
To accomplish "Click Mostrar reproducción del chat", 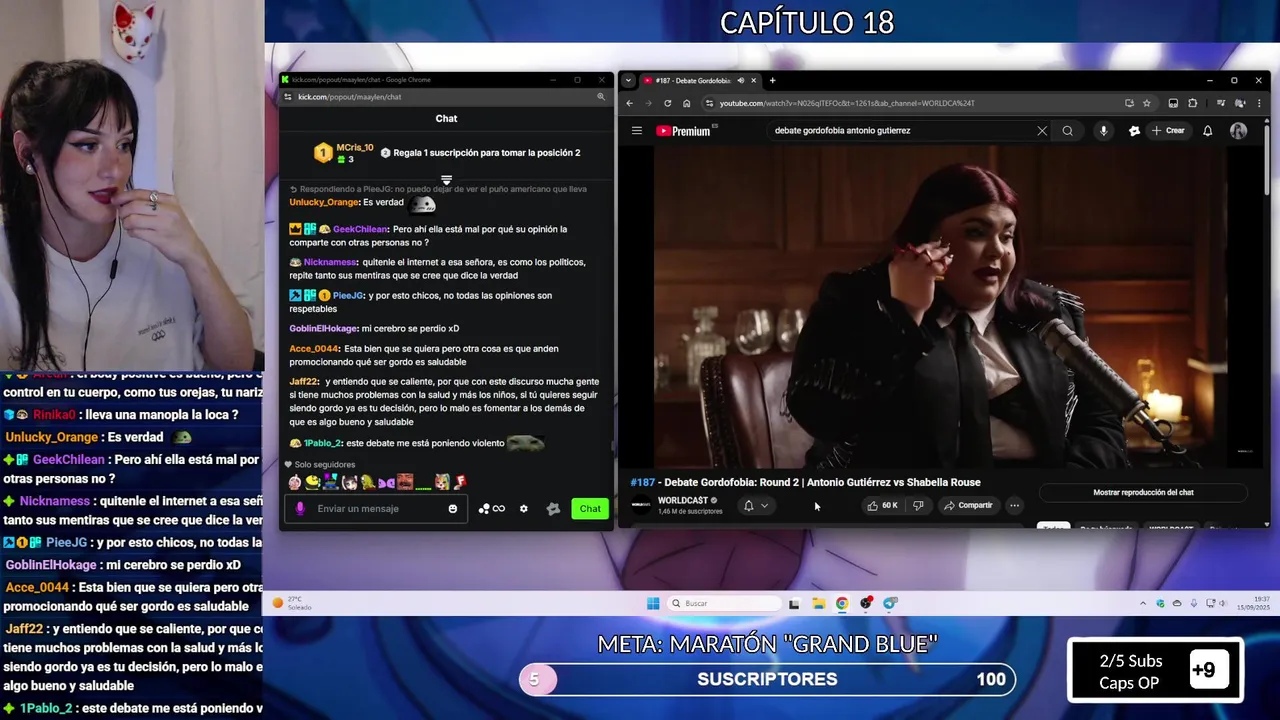I will (1143, 492).
